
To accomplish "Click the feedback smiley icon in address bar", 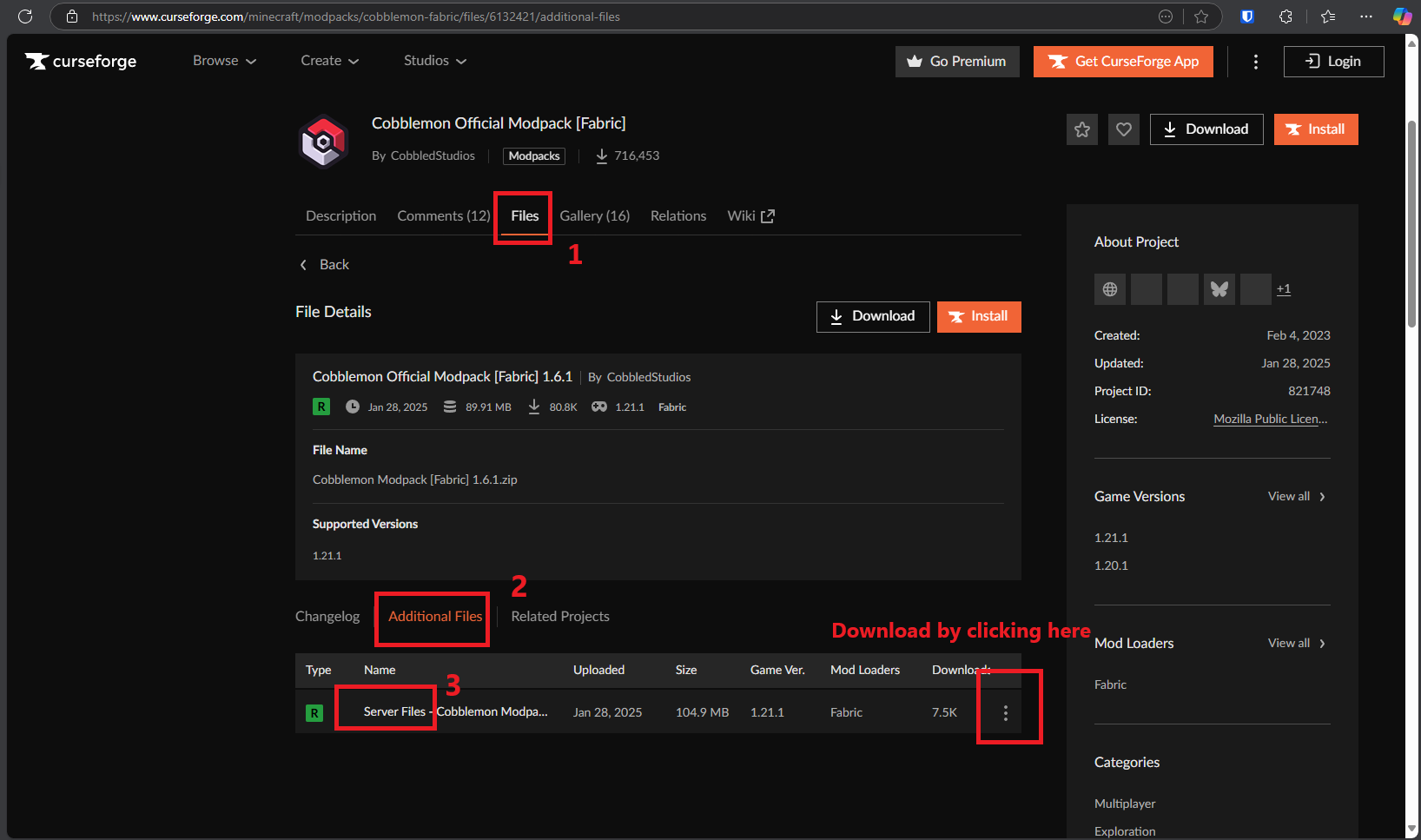I will click(1166, 17).
